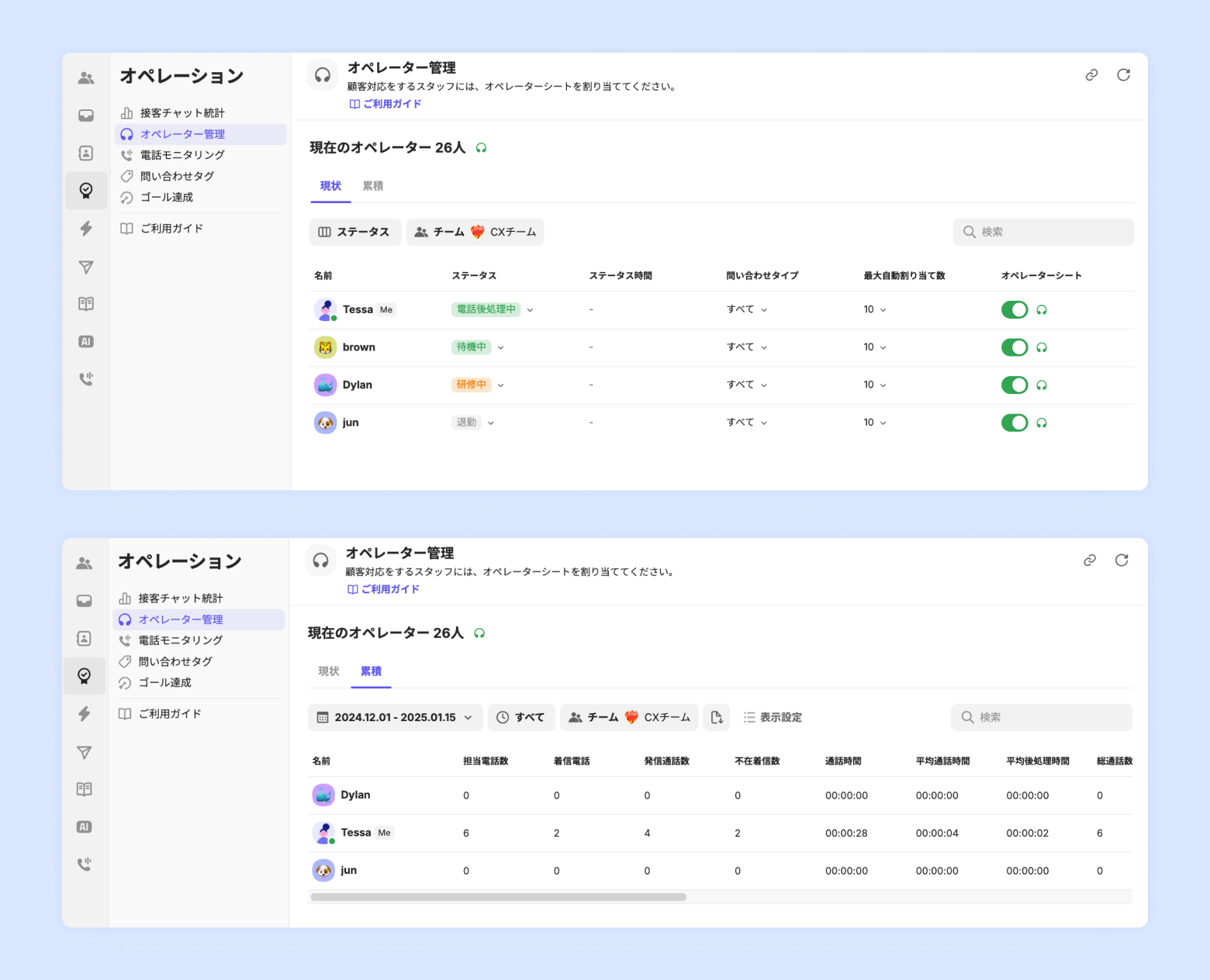Screen dimensions: 1210x980
Task: Click the headset icon next to Tessa's seat toggle
Action: (1042, 310)
